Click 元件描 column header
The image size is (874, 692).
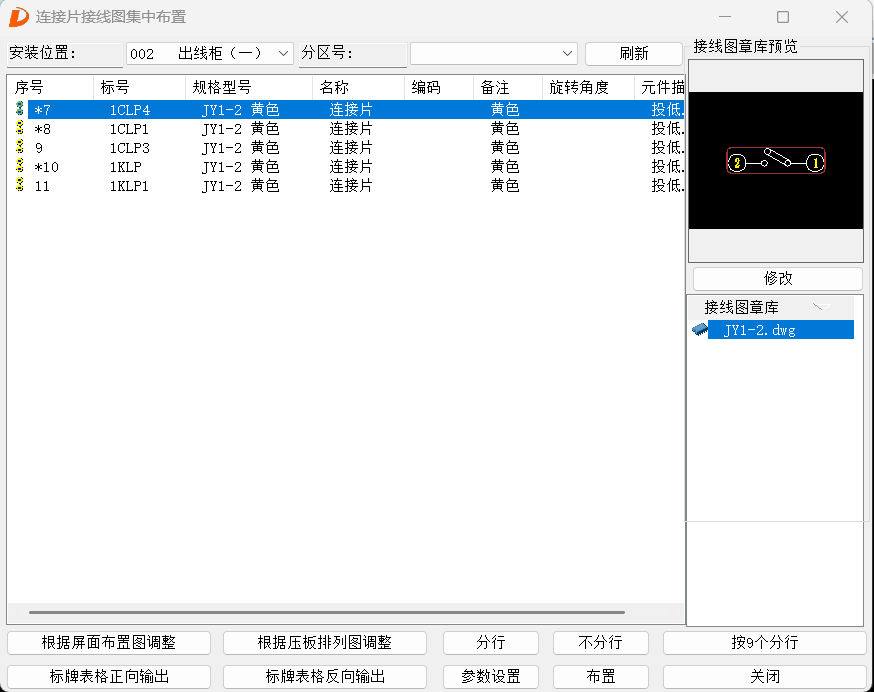pyautogui.click(x=660, y=88)
